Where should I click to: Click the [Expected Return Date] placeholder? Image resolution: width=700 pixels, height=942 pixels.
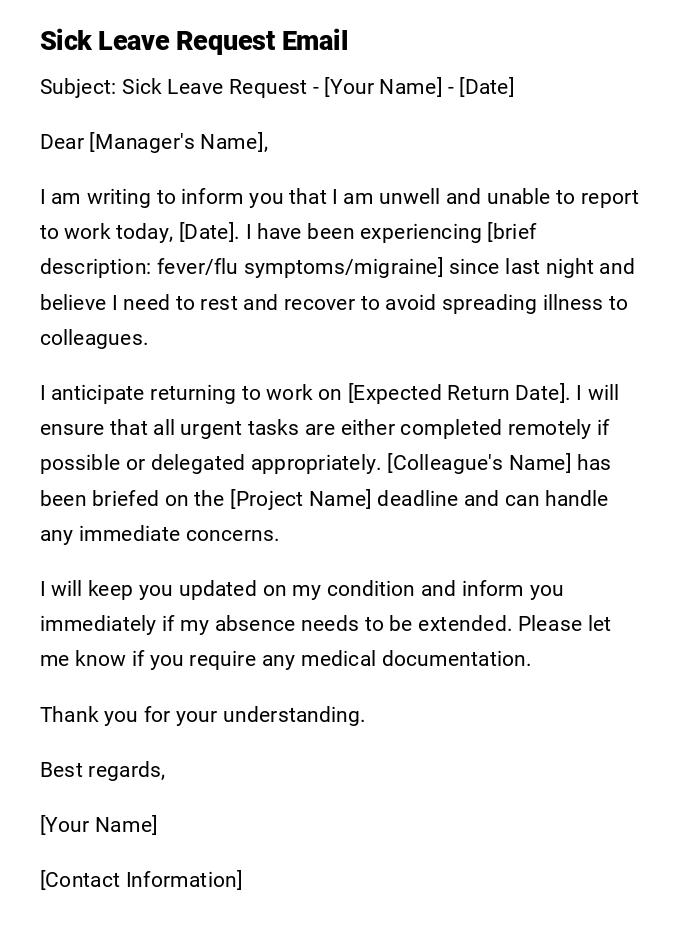point(457,393)
